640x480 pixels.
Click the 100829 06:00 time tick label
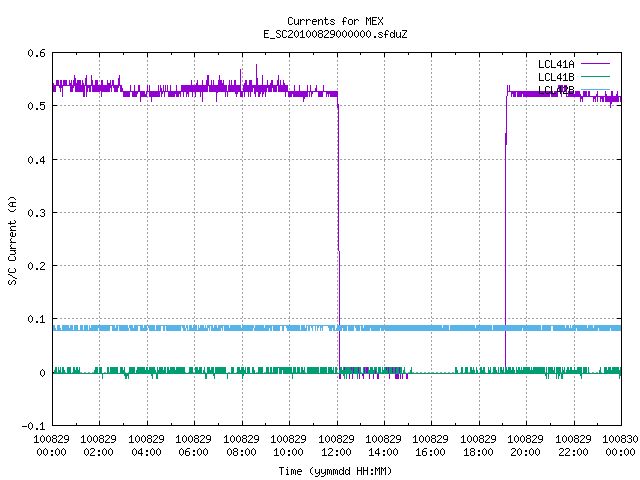coord(193,446)
